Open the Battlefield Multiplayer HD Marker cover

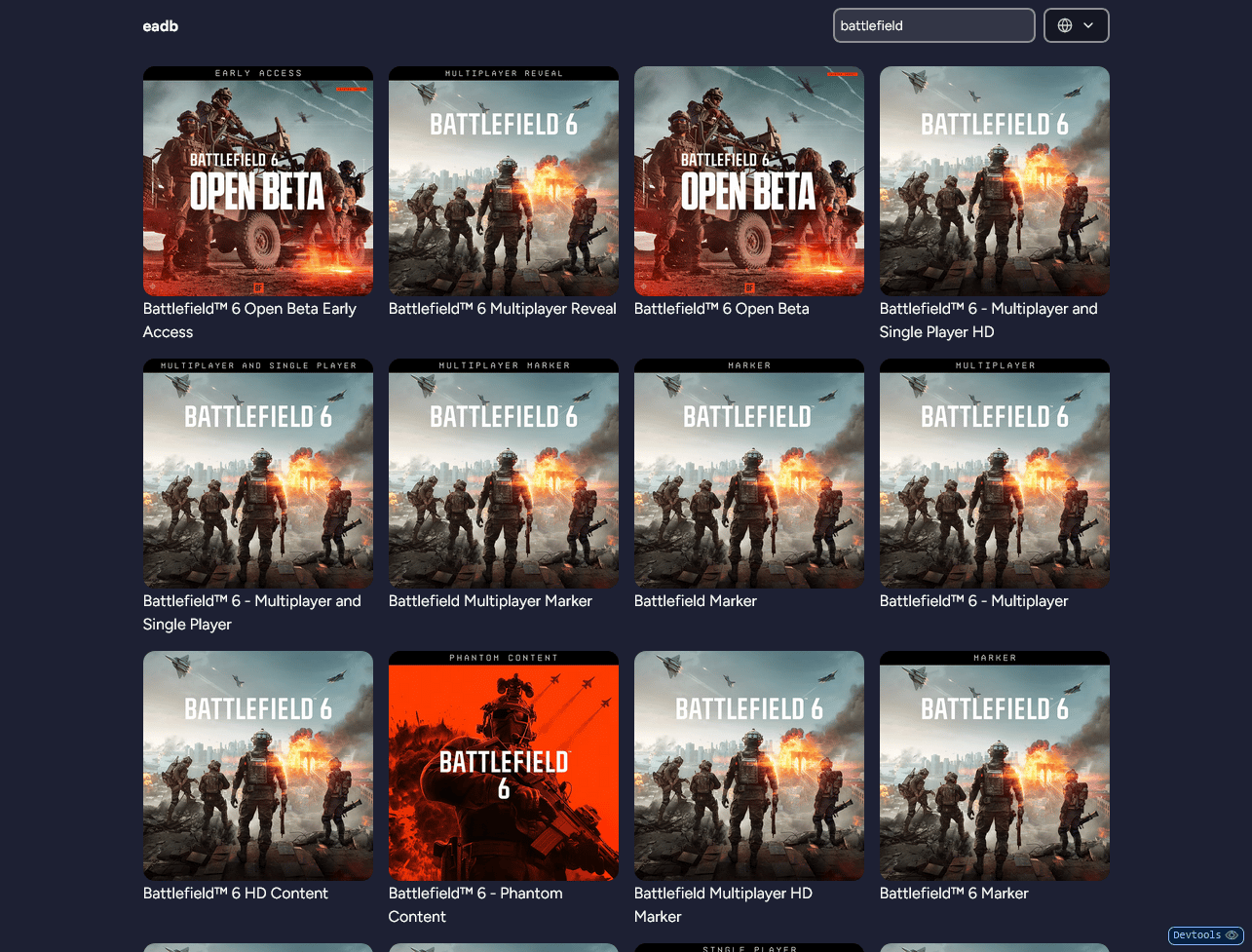pos(749,766)
